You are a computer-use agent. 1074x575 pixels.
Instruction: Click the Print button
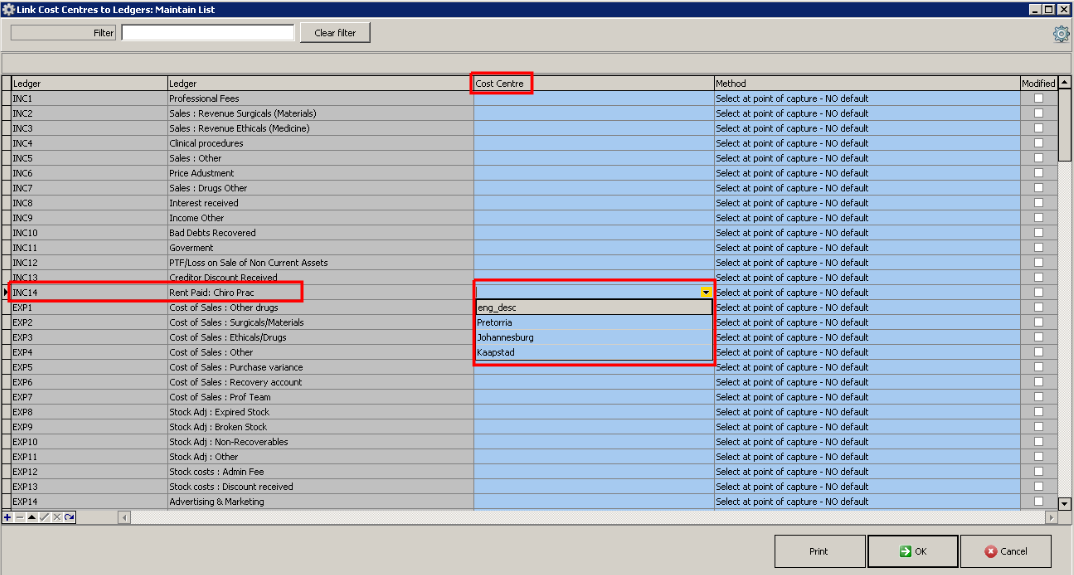coord(819,551)
